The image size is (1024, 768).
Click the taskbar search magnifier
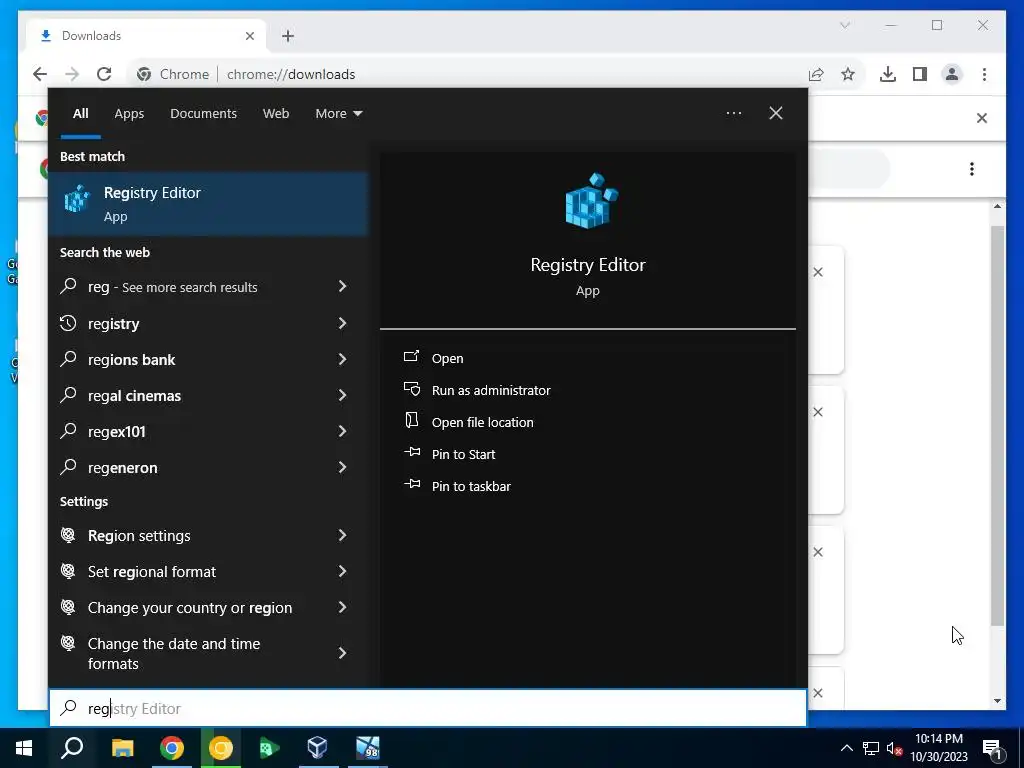[x=72, y=748]
